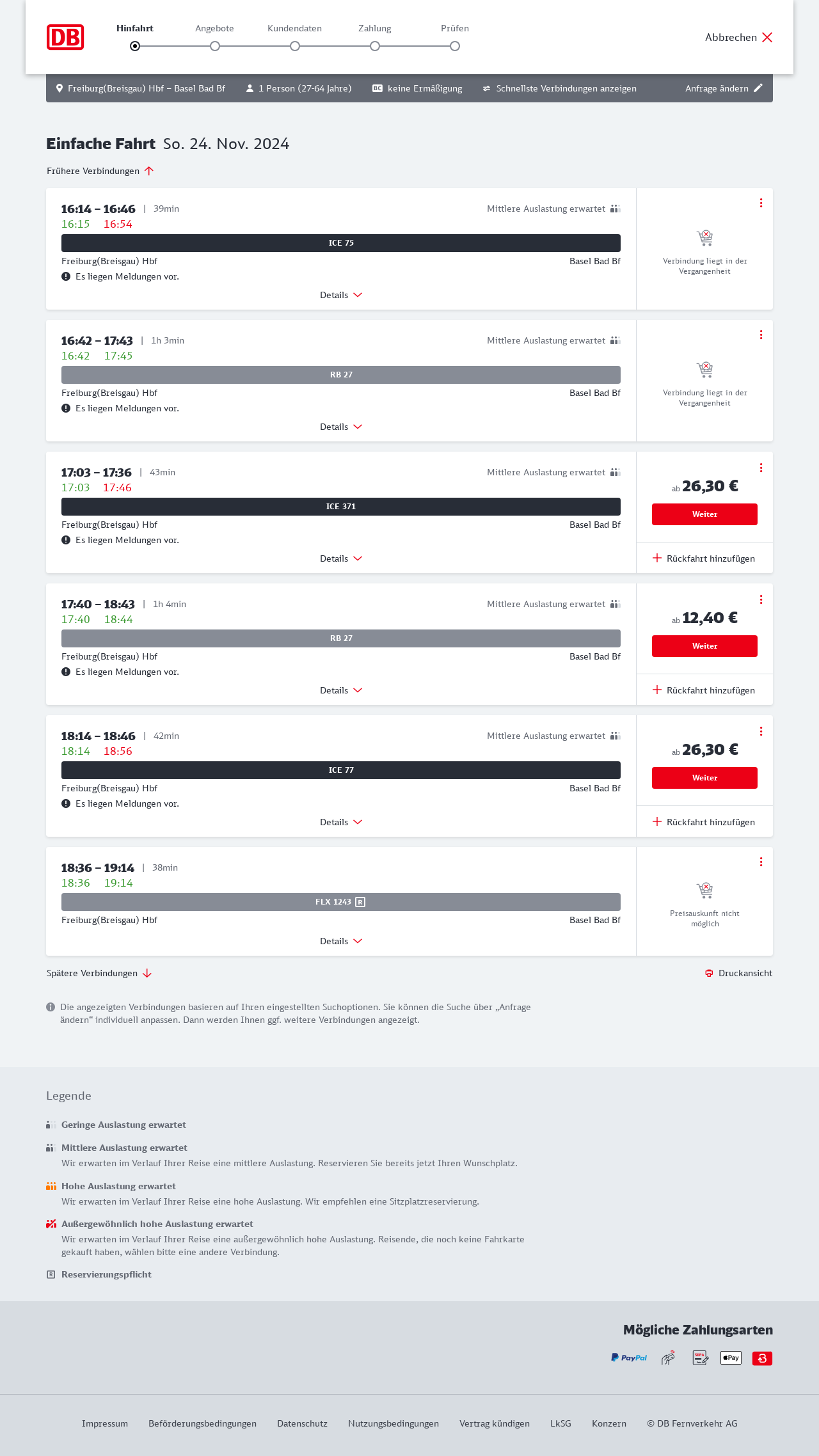
Task: Click the warning icon on ICE 77 connection
Action: [66, 803]
